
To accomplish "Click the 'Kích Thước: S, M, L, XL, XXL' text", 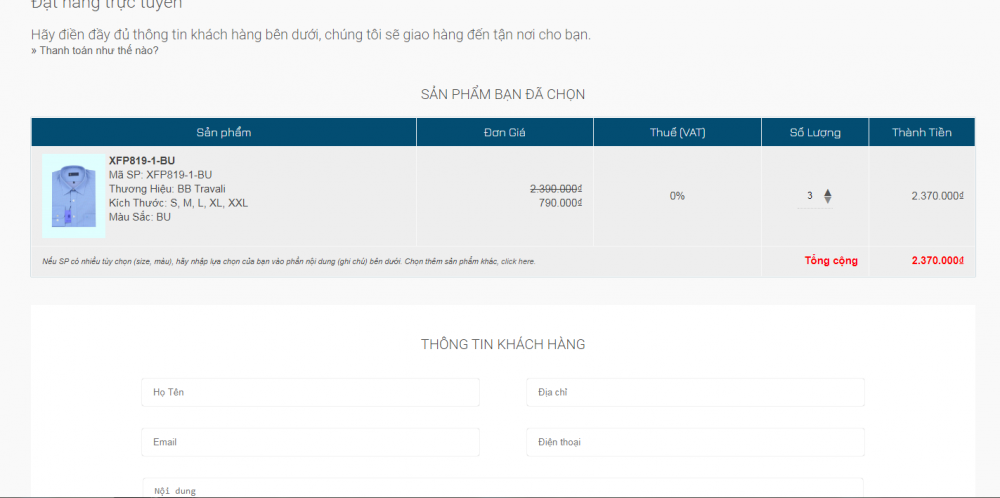I will click(179, 203).
